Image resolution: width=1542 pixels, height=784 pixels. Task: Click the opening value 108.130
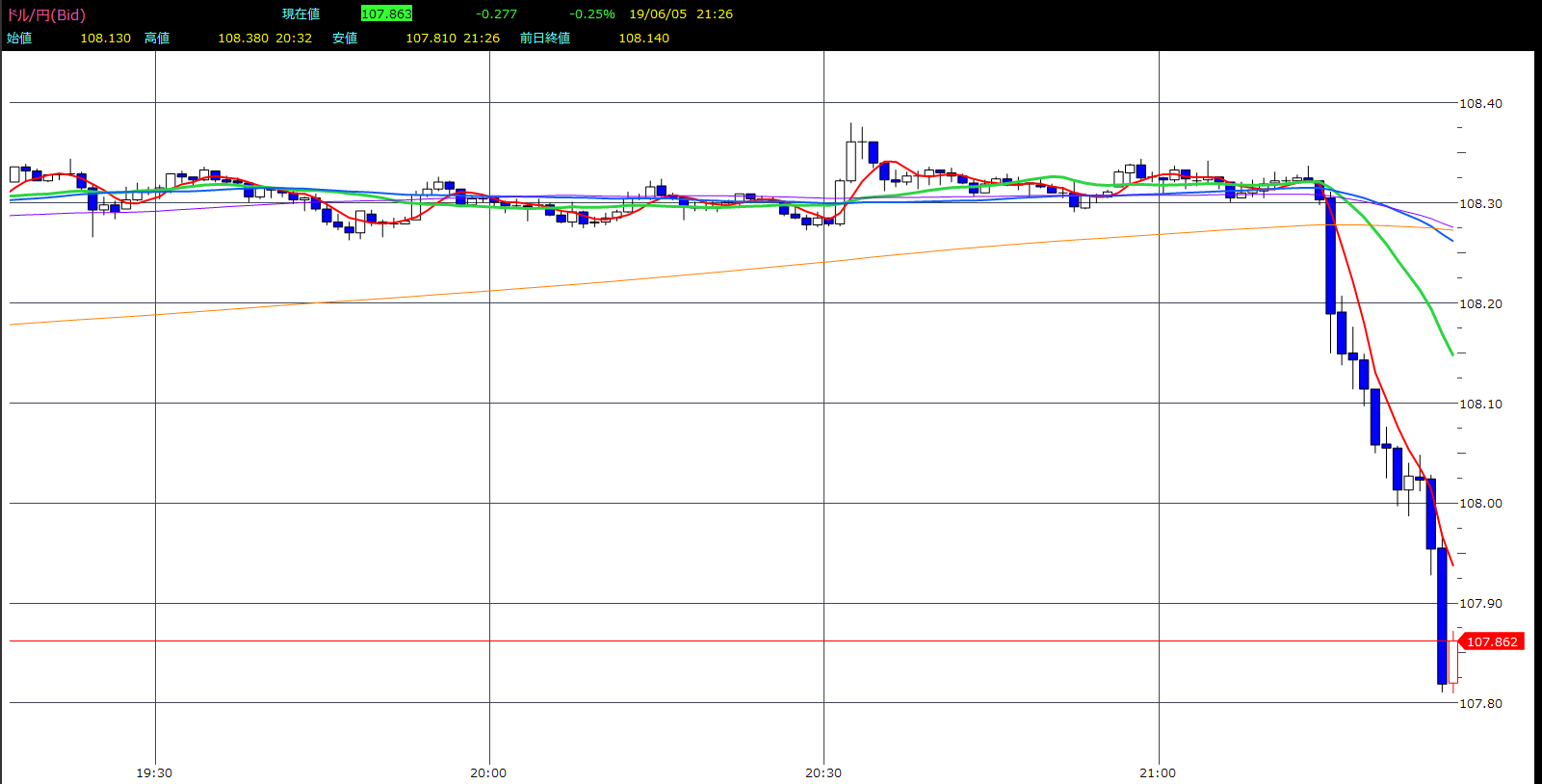105,38
